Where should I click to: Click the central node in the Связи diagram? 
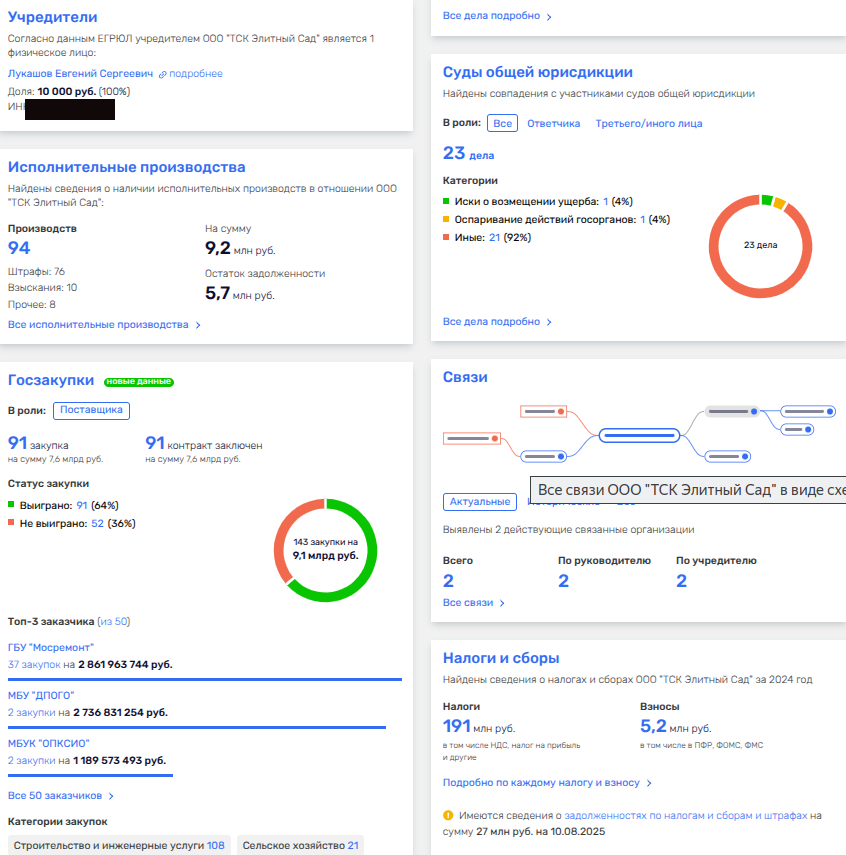tap(639, 435)
